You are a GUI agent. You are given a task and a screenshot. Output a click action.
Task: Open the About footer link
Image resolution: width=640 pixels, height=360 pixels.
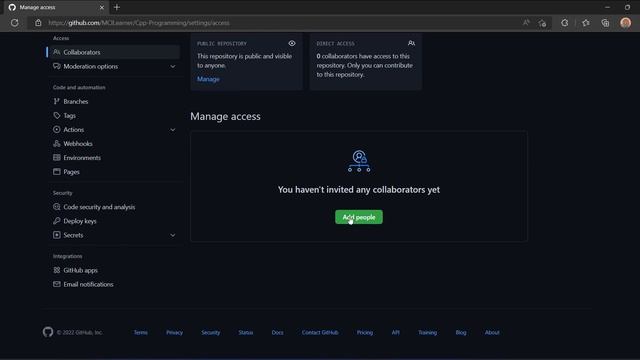coord(492,333)
